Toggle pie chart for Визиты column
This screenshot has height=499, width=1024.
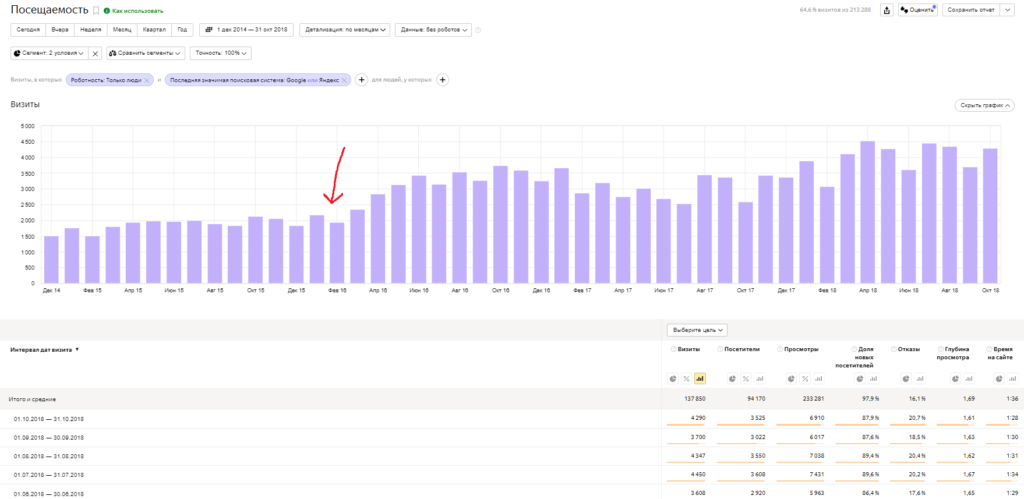[x=673, y=379]
